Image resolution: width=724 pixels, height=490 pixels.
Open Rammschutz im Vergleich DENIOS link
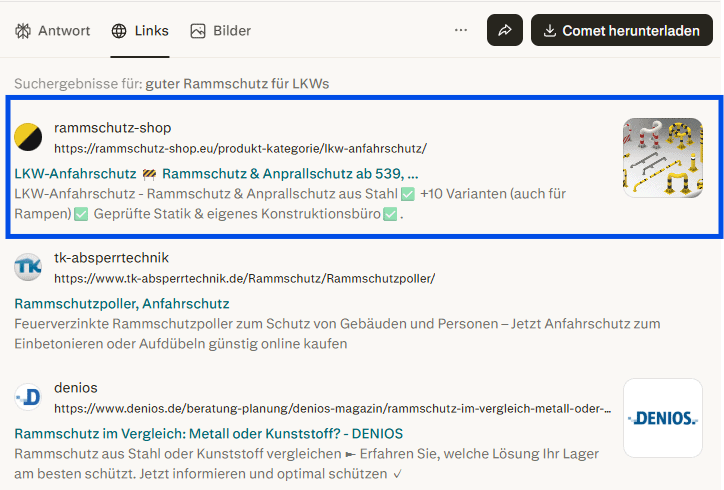click(209, 434)
